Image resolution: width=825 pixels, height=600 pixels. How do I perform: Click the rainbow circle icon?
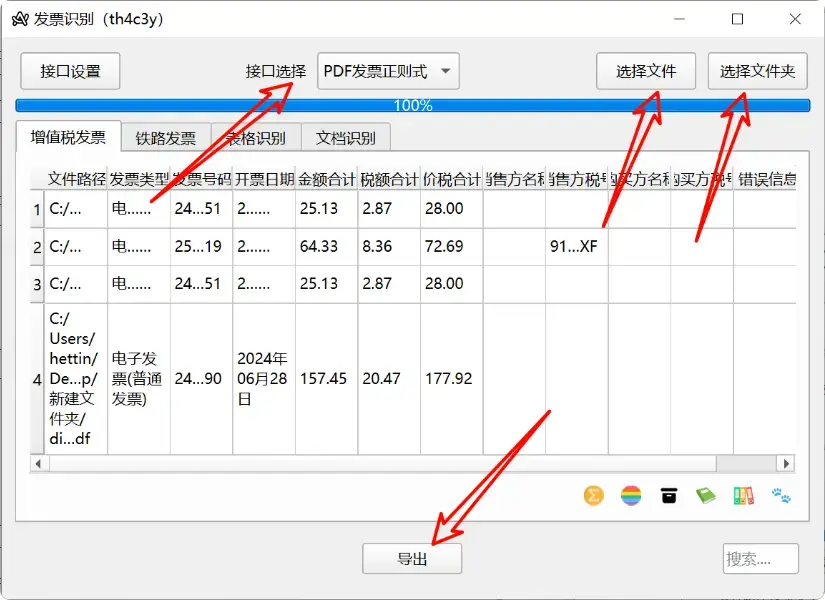tap(631, 495)
